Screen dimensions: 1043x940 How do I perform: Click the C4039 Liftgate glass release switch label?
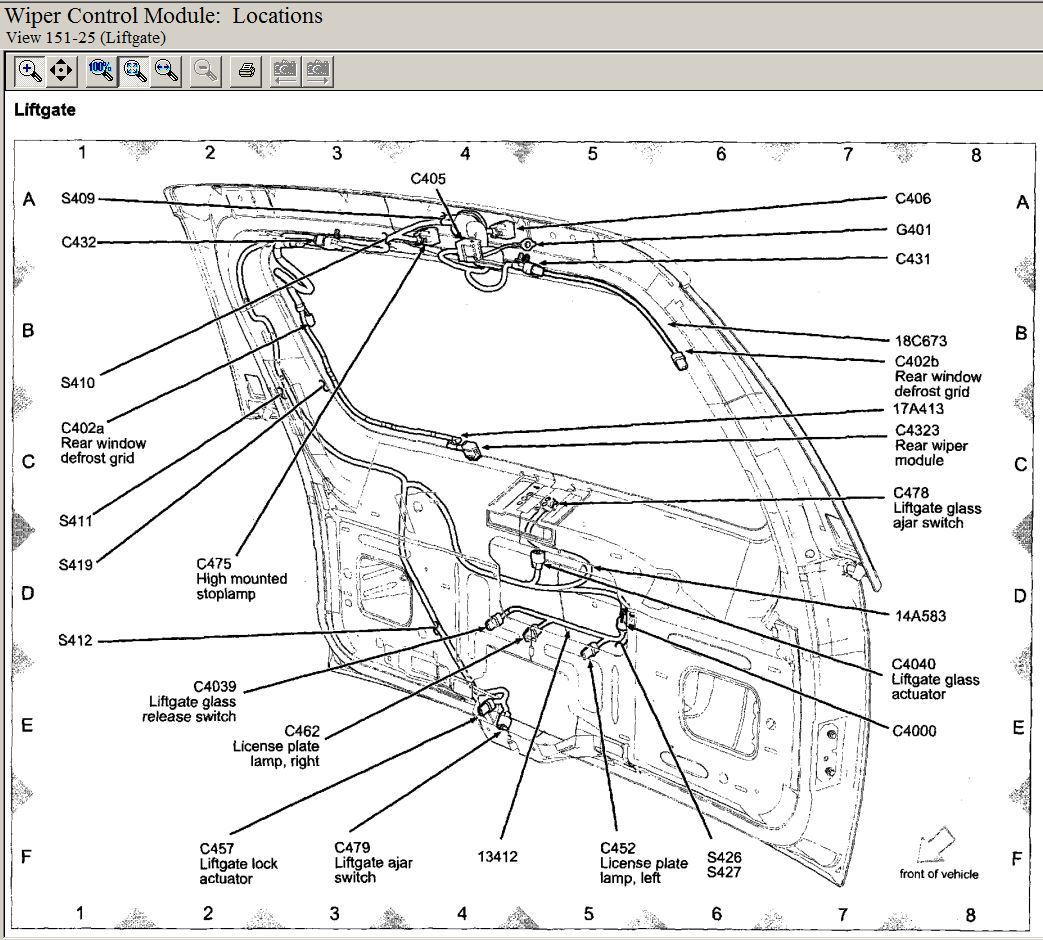tap(190, 701)
